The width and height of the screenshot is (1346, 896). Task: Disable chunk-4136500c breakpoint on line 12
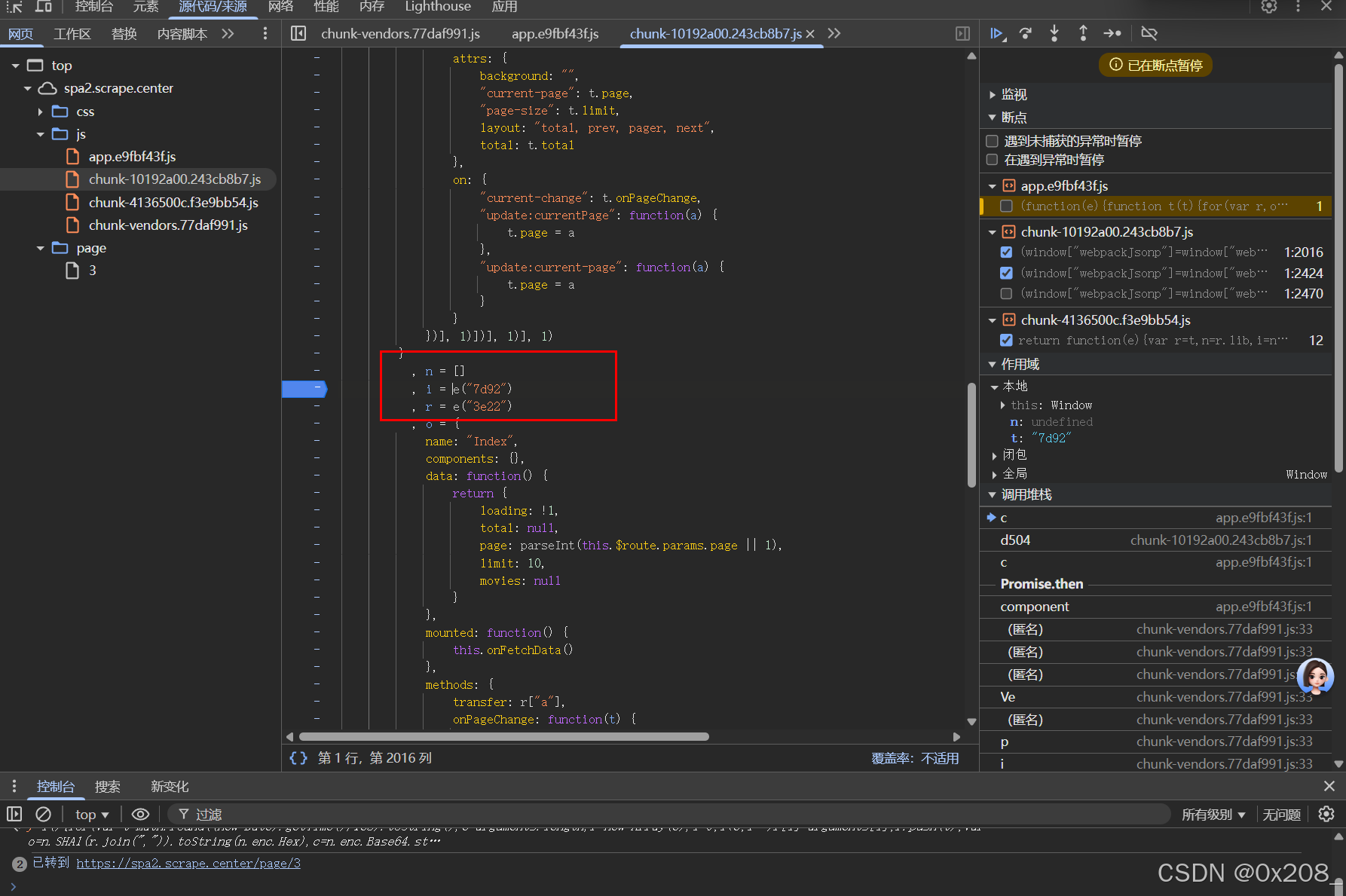point(1006,340)
